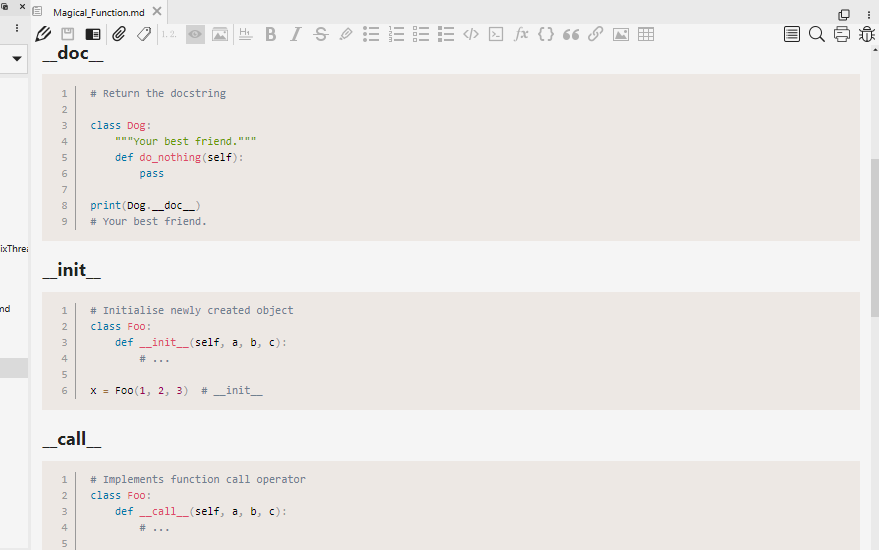The height and width of the screenshot is (550, 879).
Task: Apply strikethrough formatting
Action: pos(321,34)
